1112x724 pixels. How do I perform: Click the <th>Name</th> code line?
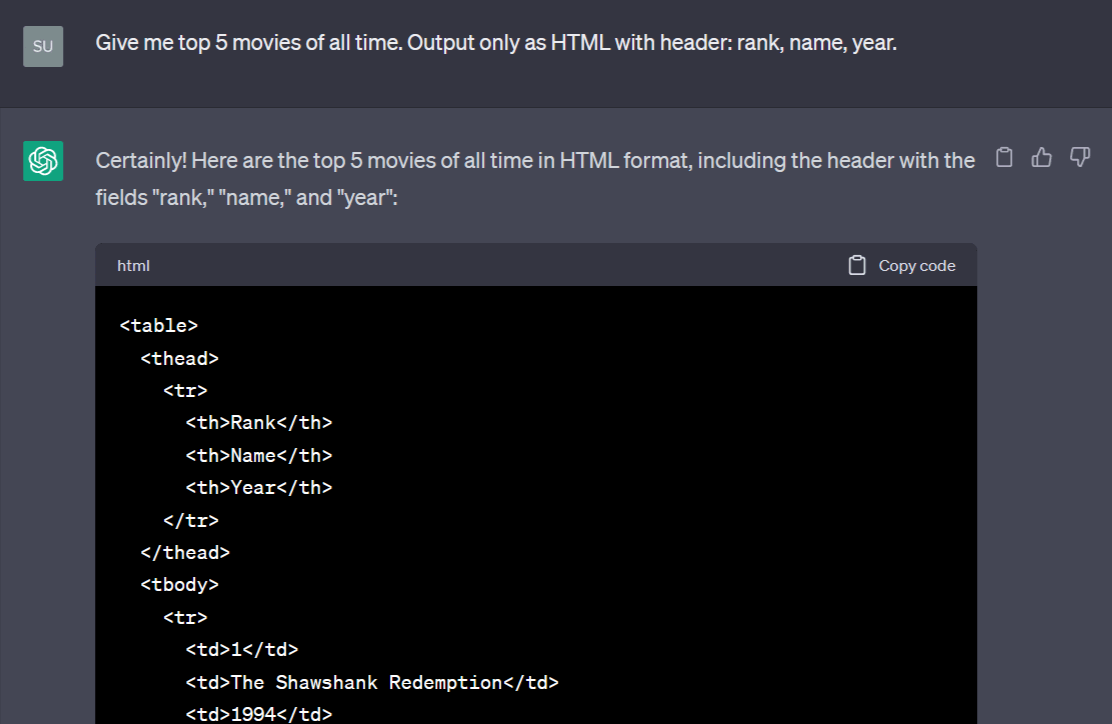259,455
